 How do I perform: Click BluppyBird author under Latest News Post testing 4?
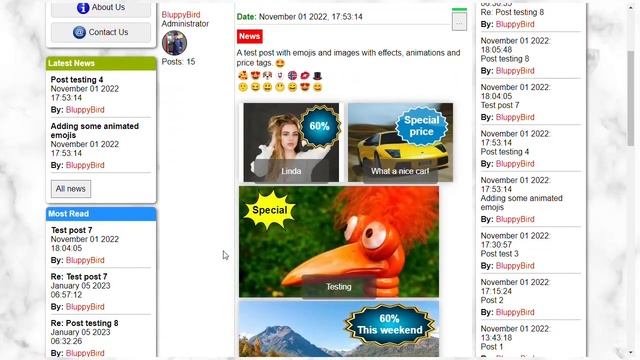(85, 110)
